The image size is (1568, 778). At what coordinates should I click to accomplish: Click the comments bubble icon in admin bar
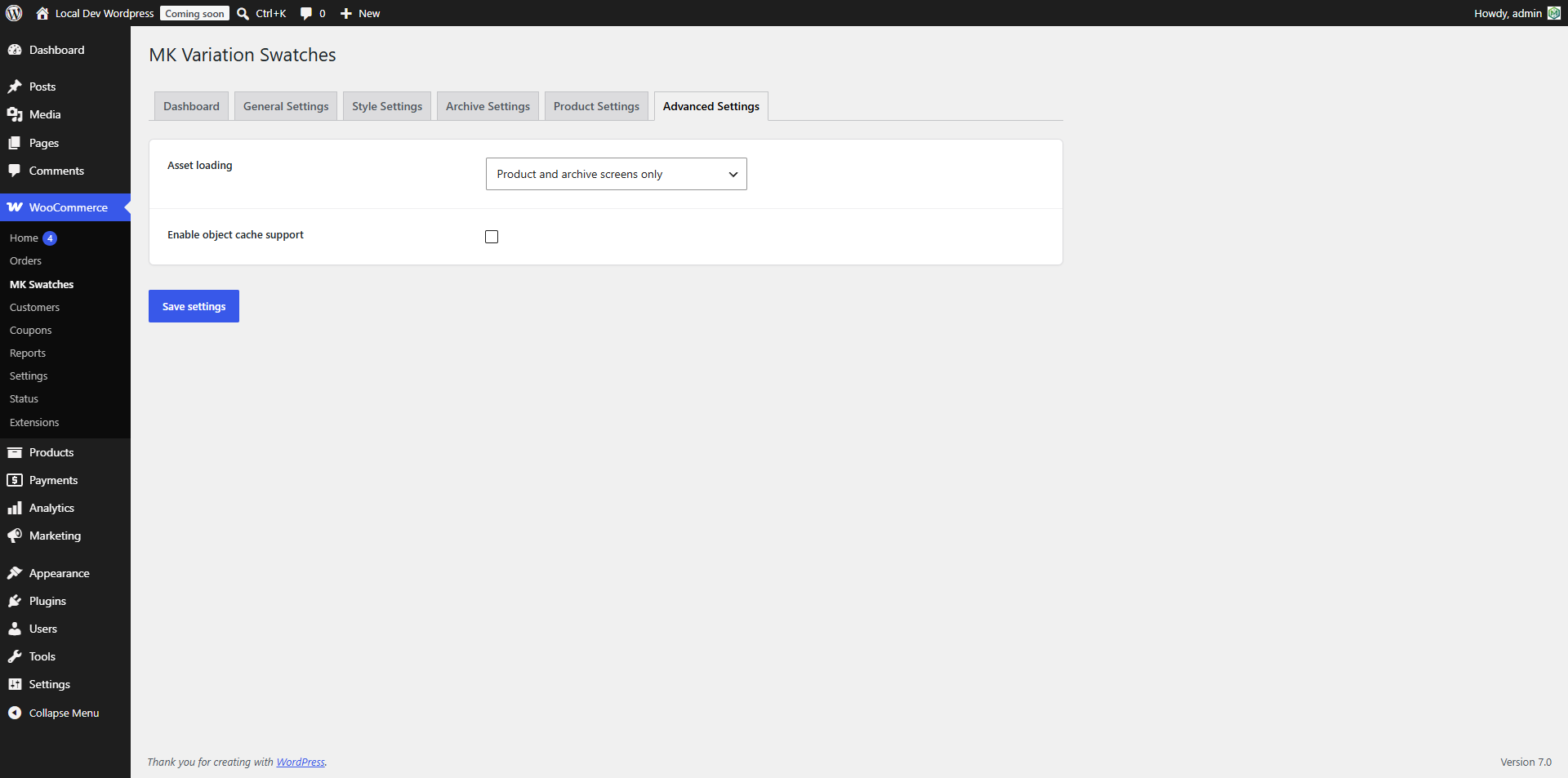pyautogui.click(x=306, y=13)
